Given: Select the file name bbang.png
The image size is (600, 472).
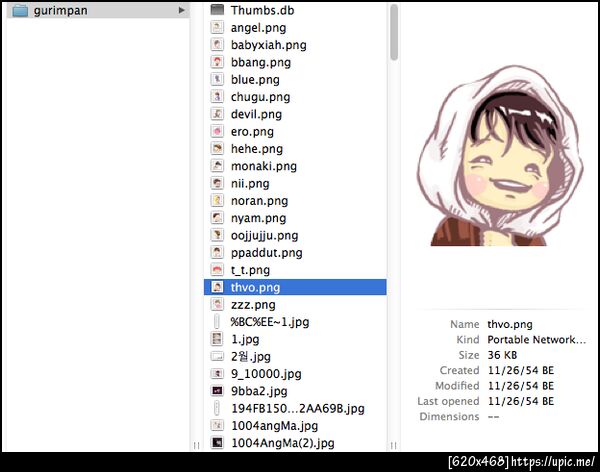Looking at the screenshot, I should [x=261, y=62].
